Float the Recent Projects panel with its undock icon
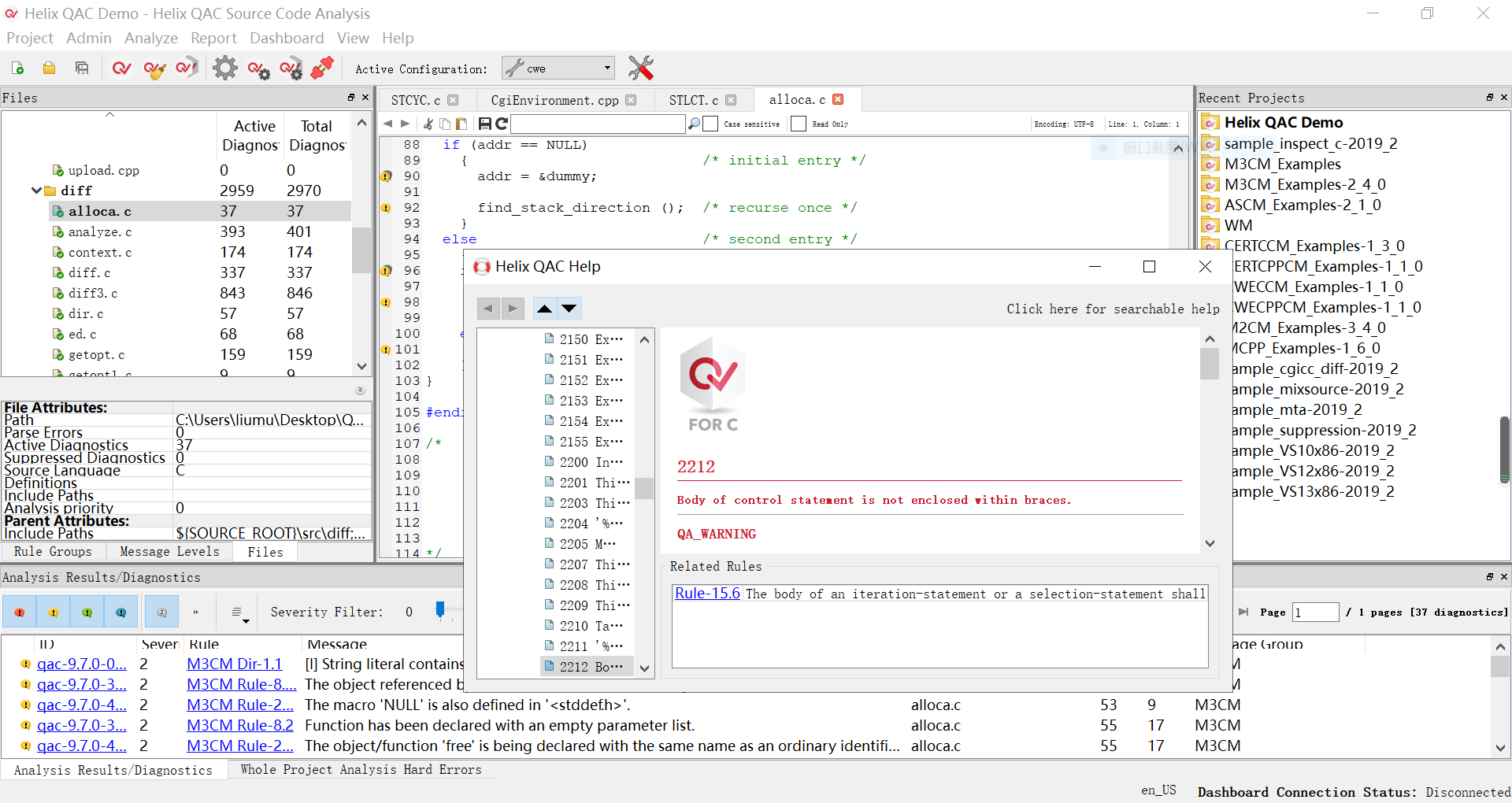The image size is (1512, 803). [1490, 98]
